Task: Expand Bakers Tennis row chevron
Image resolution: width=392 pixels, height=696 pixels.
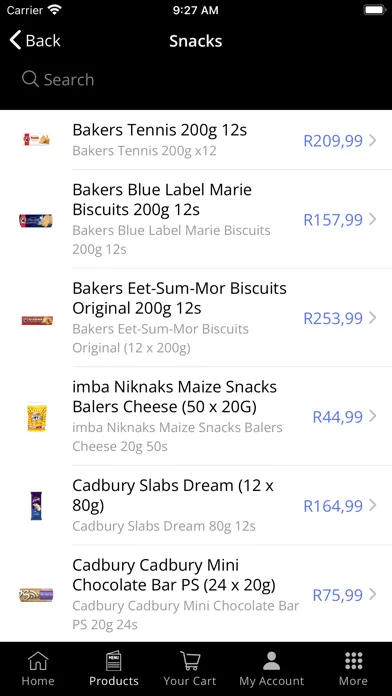Action: [x=373, y=140]
